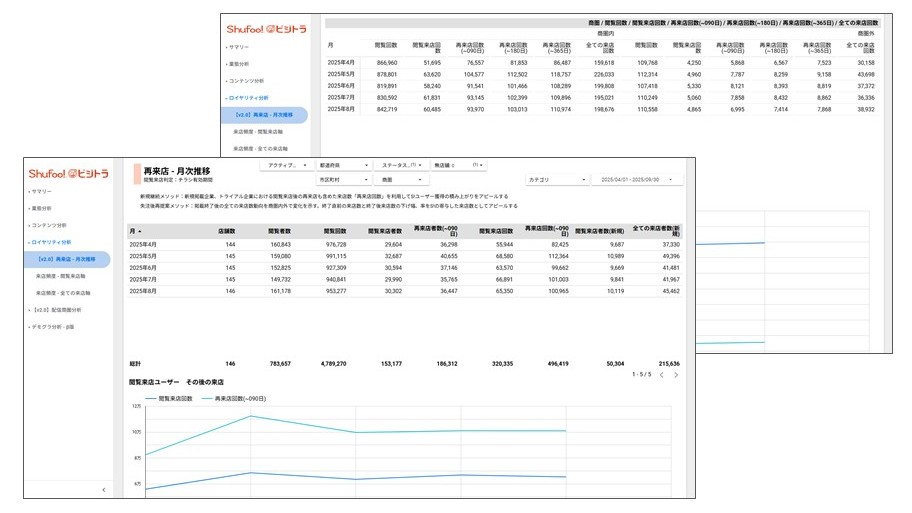Open the アクティブ filter dropdown
912x513 pixels.
point(283,165)
